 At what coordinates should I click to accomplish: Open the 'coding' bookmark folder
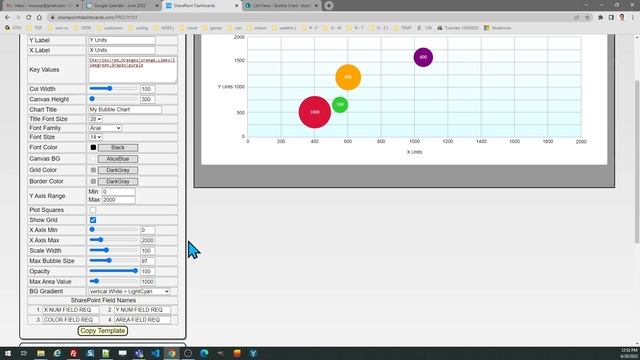pyautogui.click(x=138, y=28)
